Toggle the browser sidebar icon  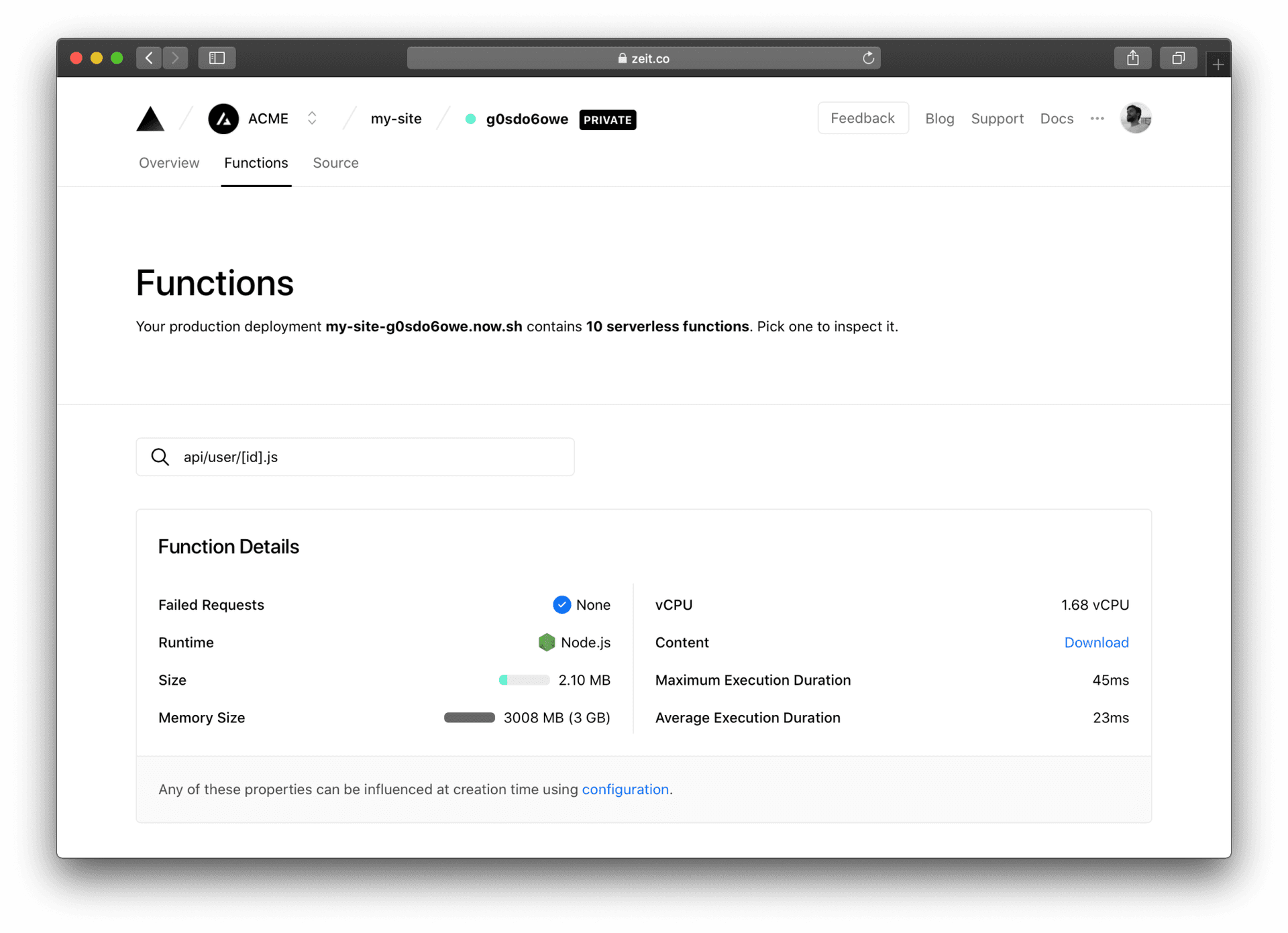[217, 58]
